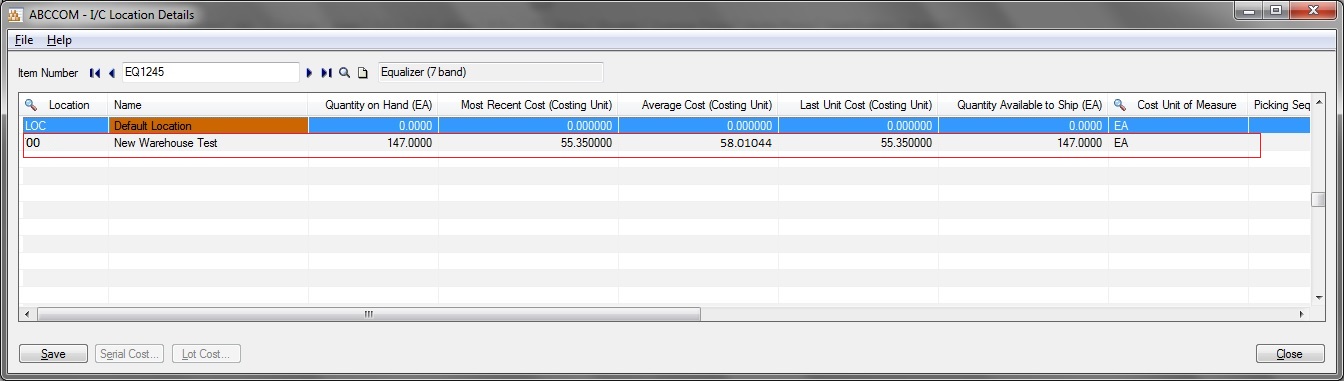Click the horizontal scrollbar left arrow

(x=28, y=314)
